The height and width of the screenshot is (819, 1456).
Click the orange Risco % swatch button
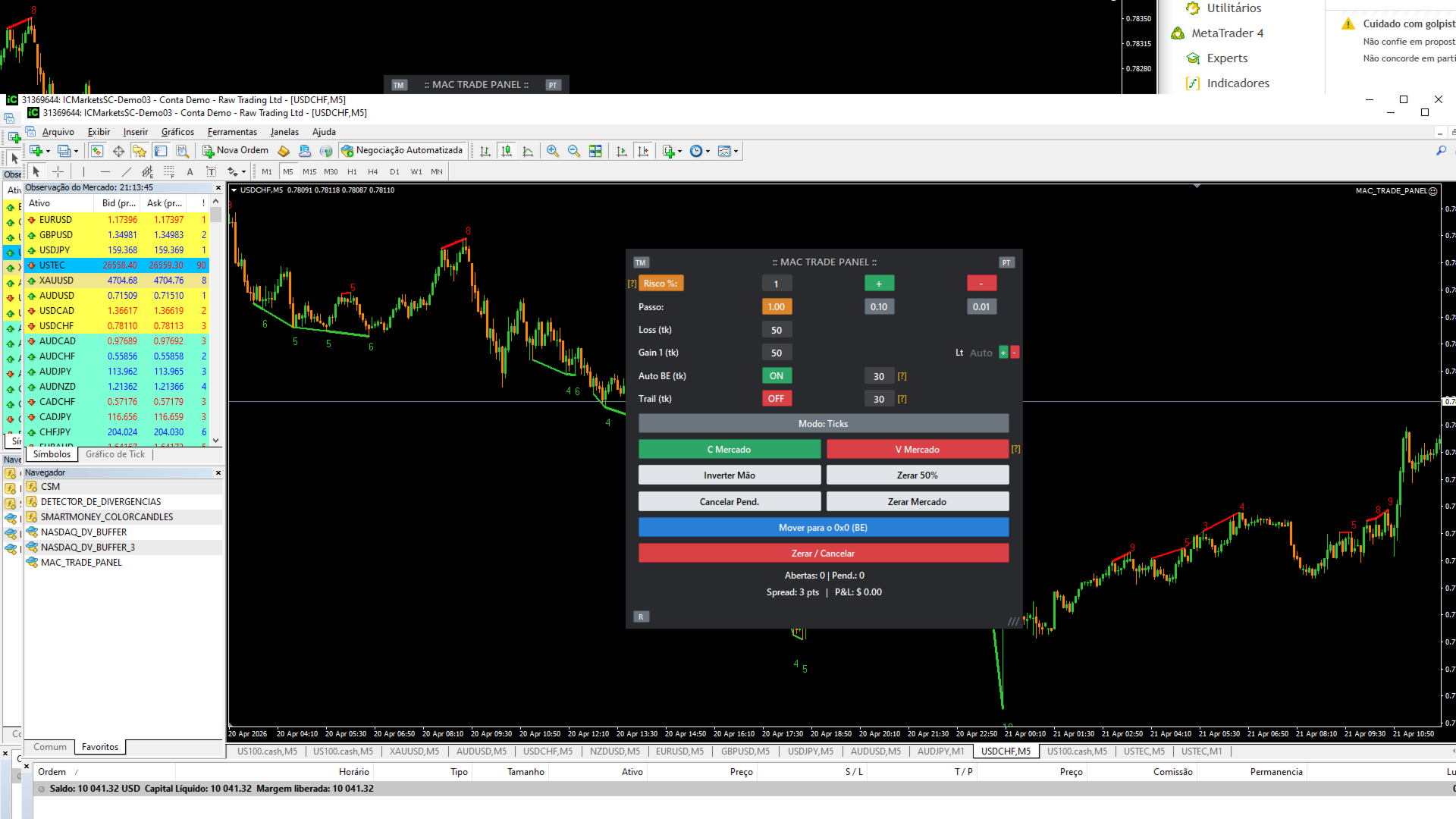click(x=661, y=284)
